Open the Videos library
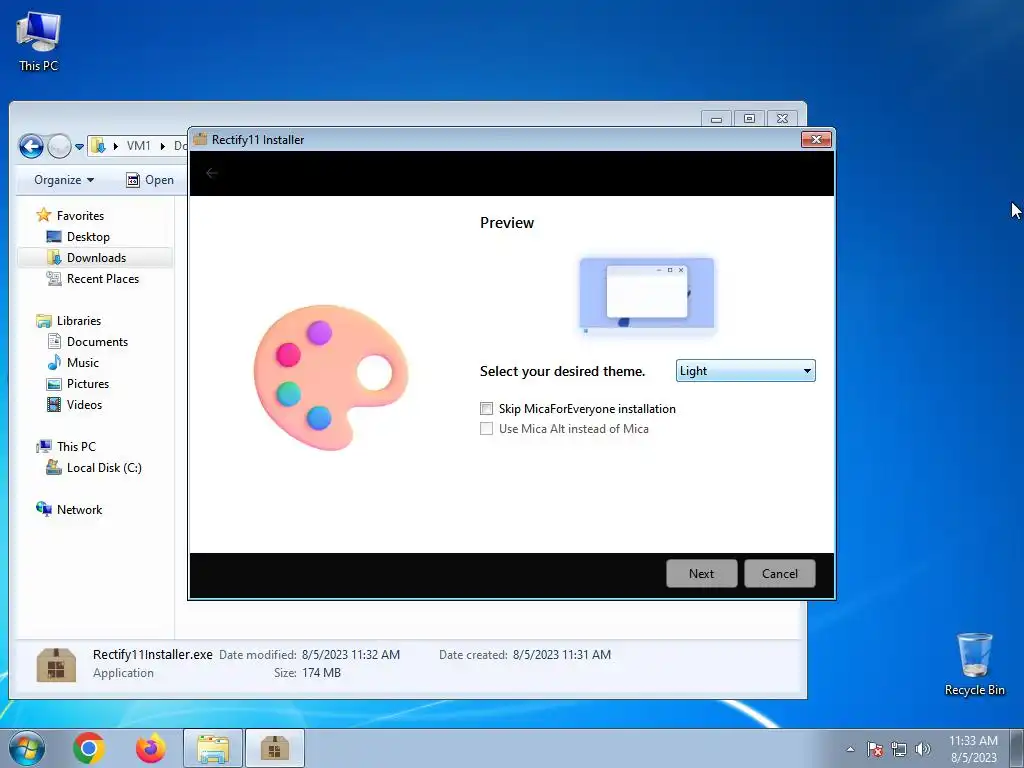 (x=84, y=404)
